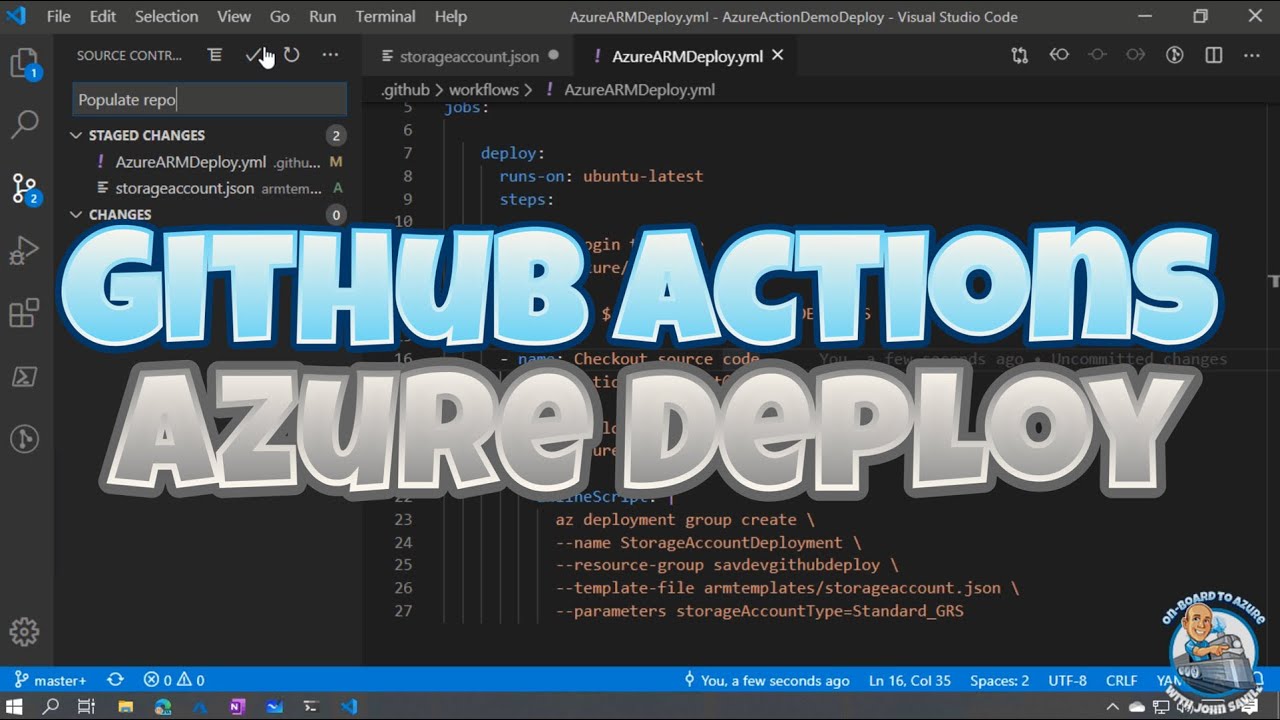Open the GitLens view in activity bar

tap(24, 438)
